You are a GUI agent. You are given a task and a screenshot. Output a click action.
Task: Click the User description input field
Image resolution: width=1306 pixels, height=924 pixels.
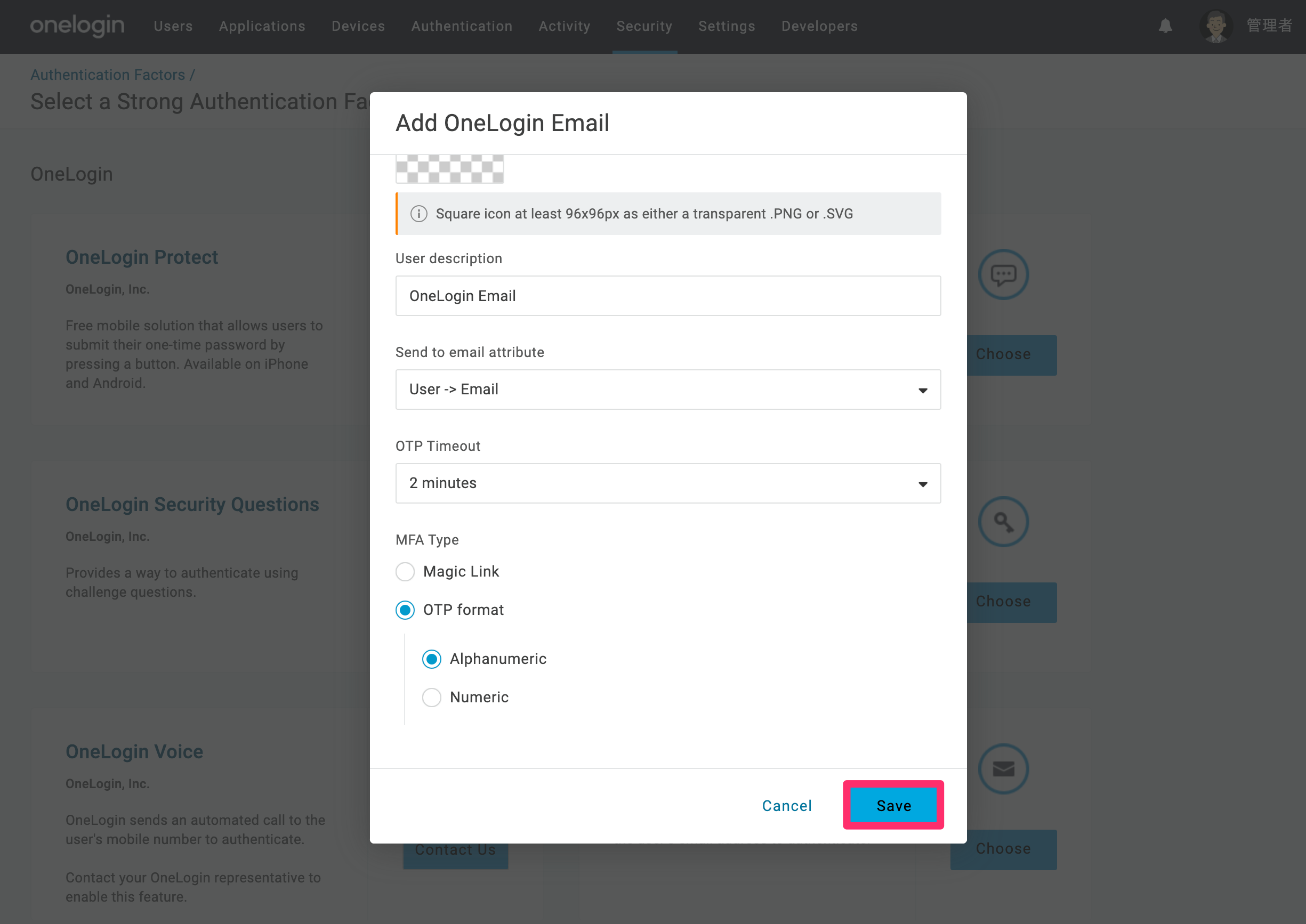tap(668, 296)
